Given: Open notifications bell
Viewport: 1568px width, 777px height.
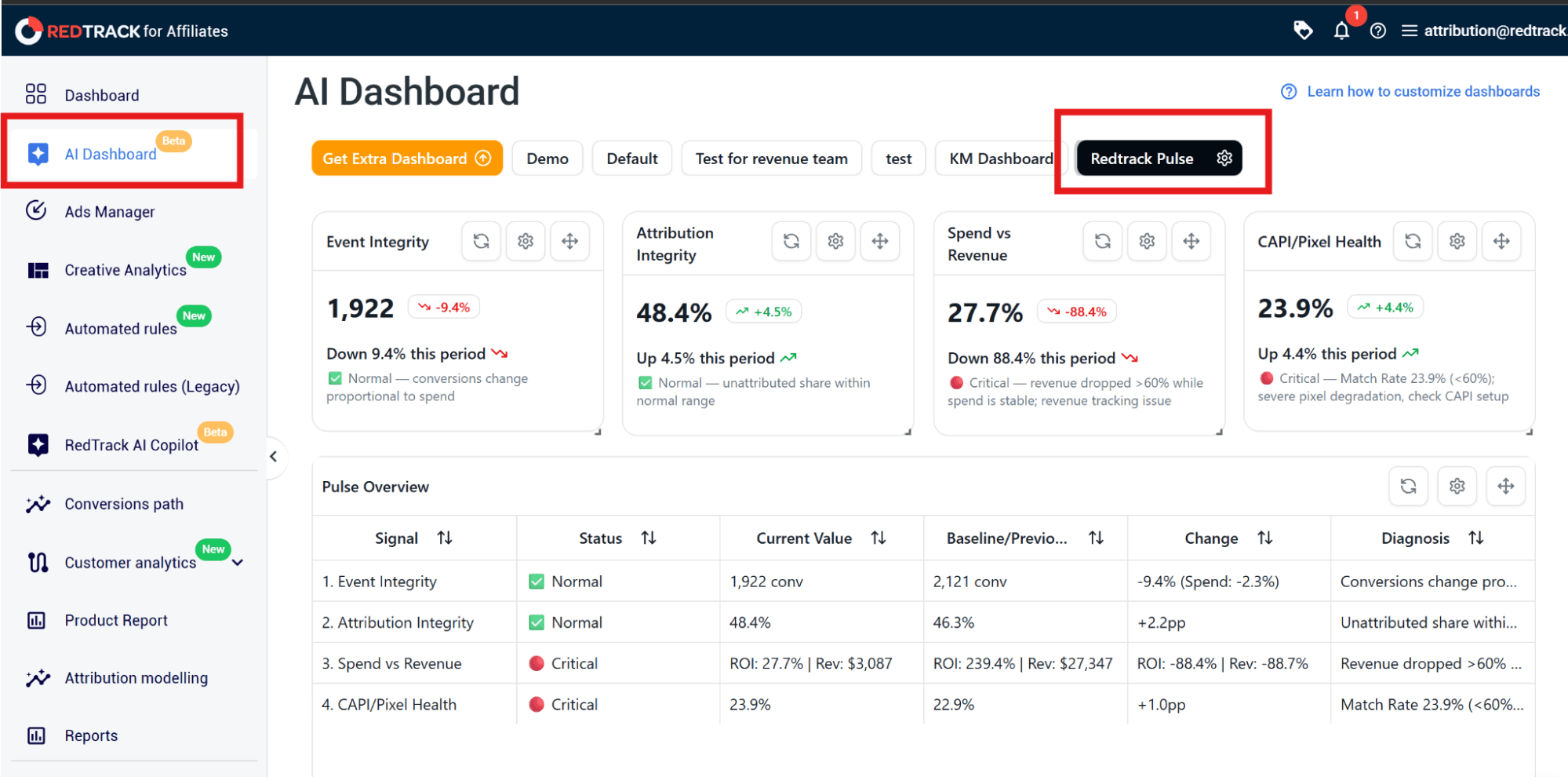Looking at the screenshot, I should [1341, 31].
